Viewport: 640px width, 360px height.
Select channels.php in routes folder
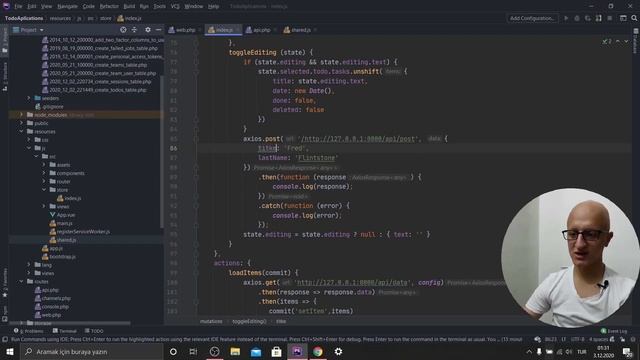click(x=53, y=298)
